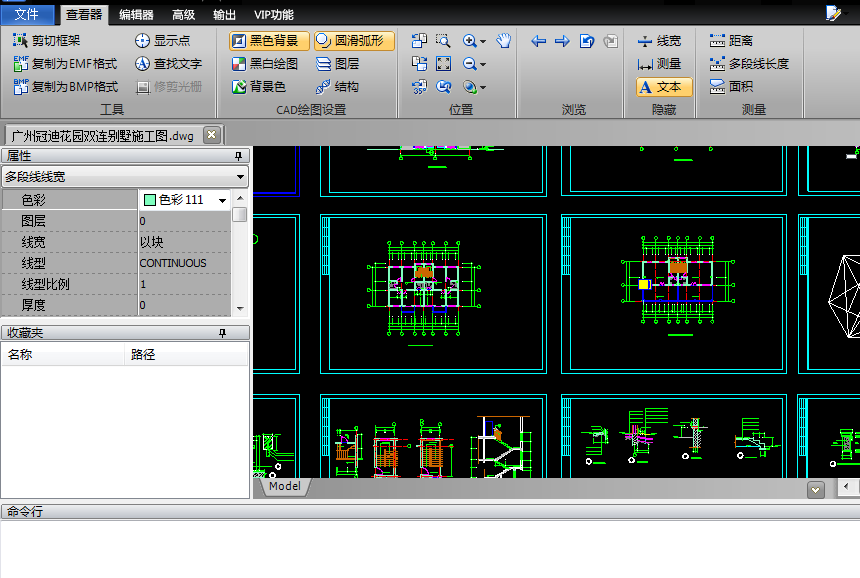Click the zoom out magnifier icon
The width and height of the screenshot is (860, 578).
[469, 64]
